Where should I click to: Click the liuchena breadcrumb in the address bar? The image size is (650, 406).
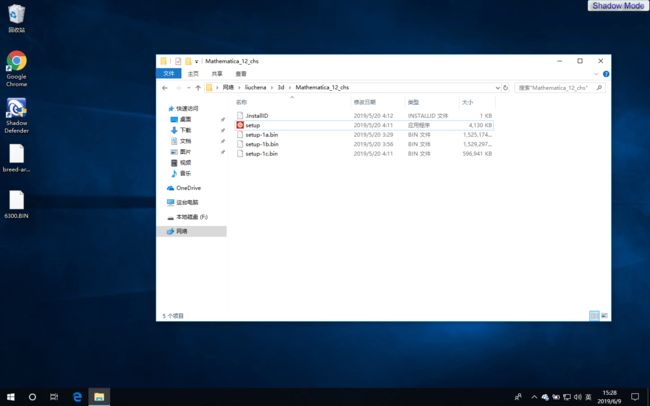[x=255, y=88]
